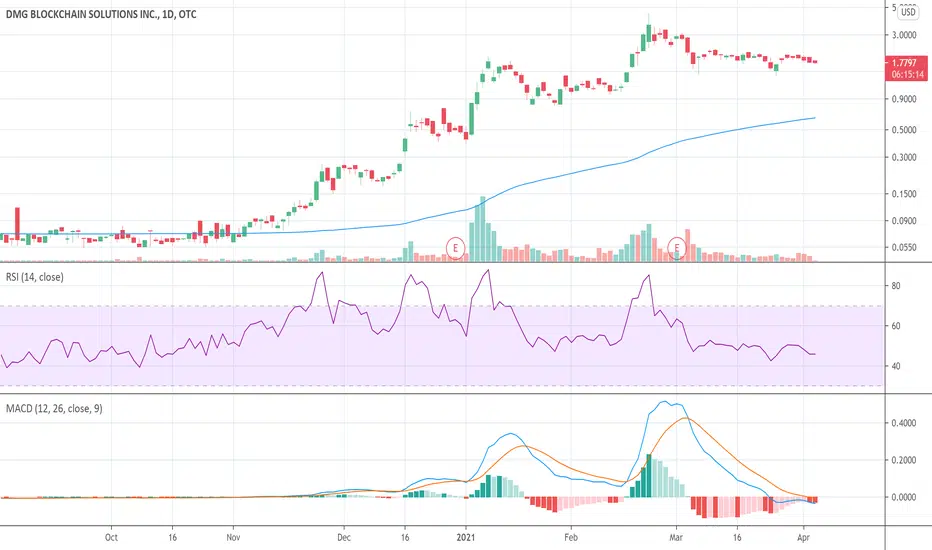Click the 0.1500 price axis label
Screen dimensions: 932x550
click(x=903, y=194)
